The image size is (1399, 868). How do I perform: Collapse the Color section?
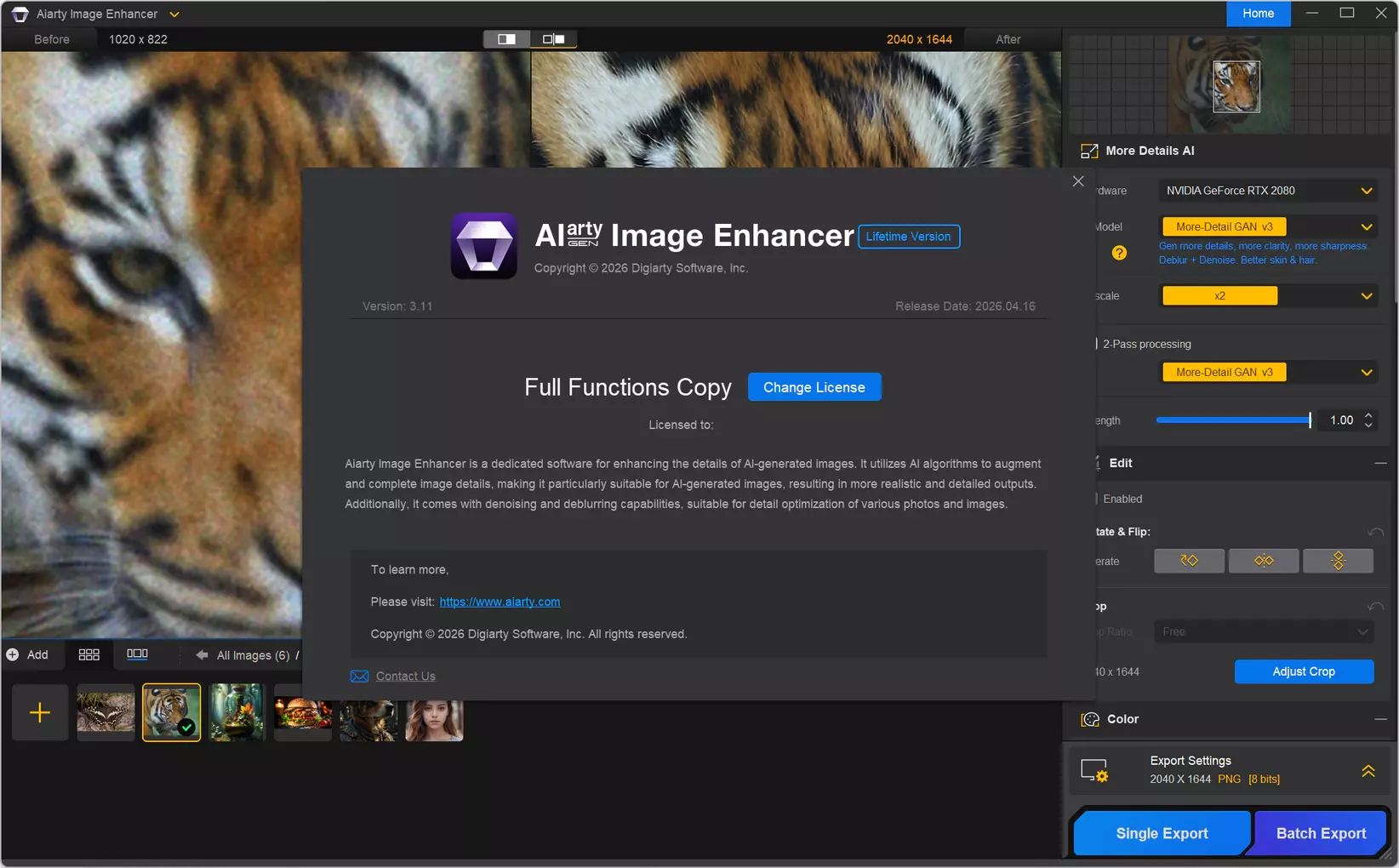point(1380,719)
